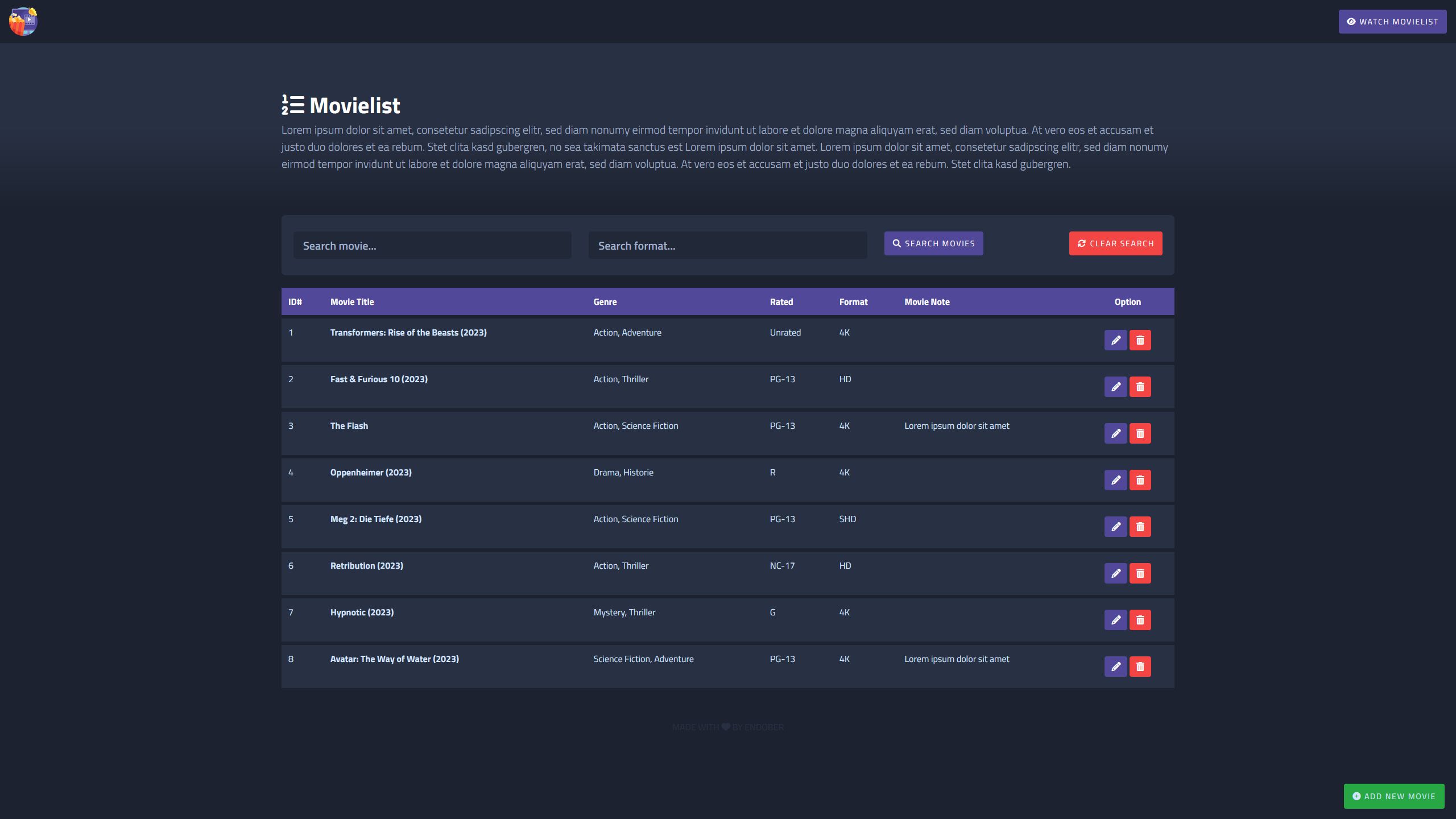Click pencil icon for Hypnotic (2023)

1115,620
